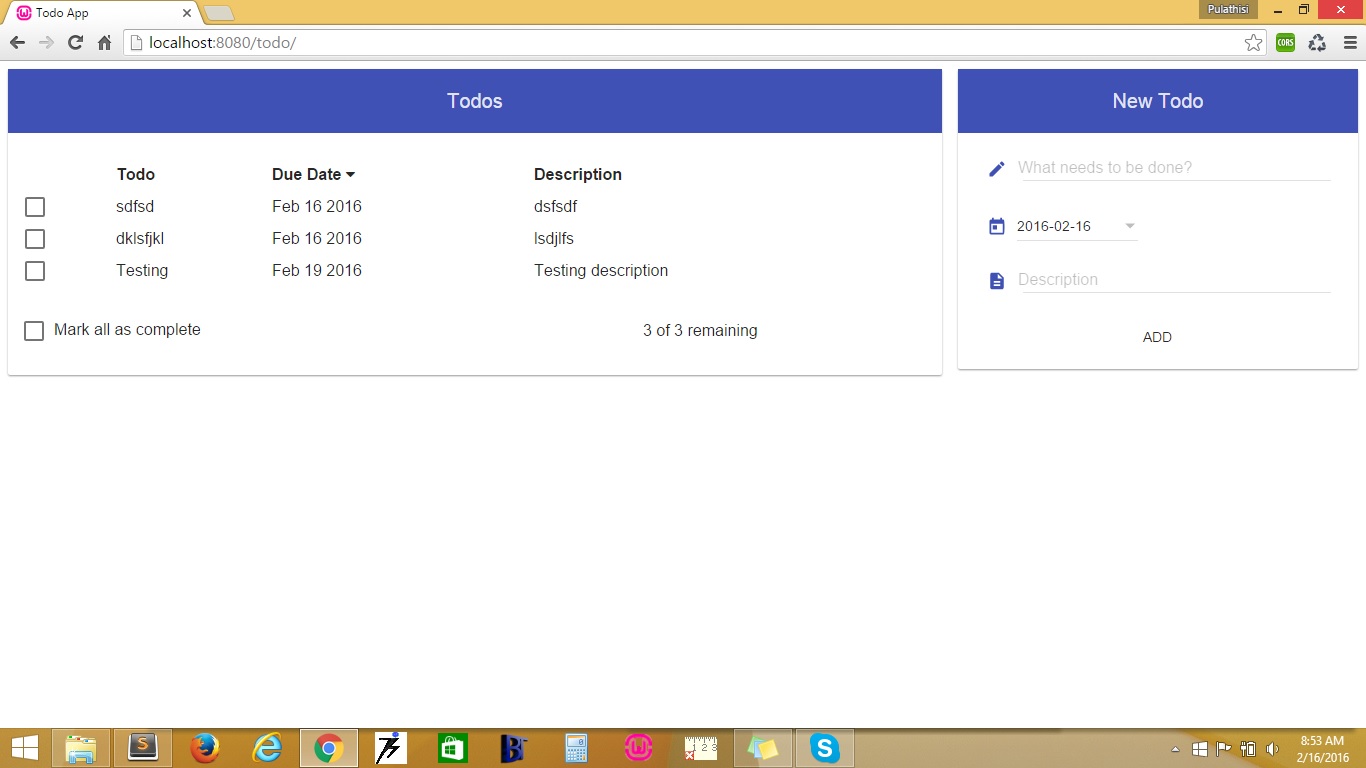Image resolution: width=1366 pixels, height=768 pixels.
Task: Check the checkbox for todo sdfsd
Action: click(35, 207)
